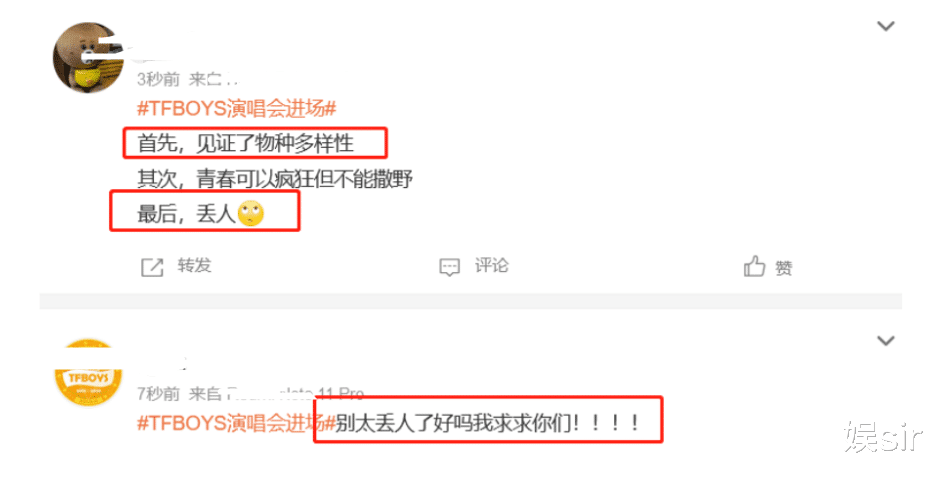Open the first post's chevron dropdown menu
This screenshot has height=477, width=940.
tap(885, 26)
